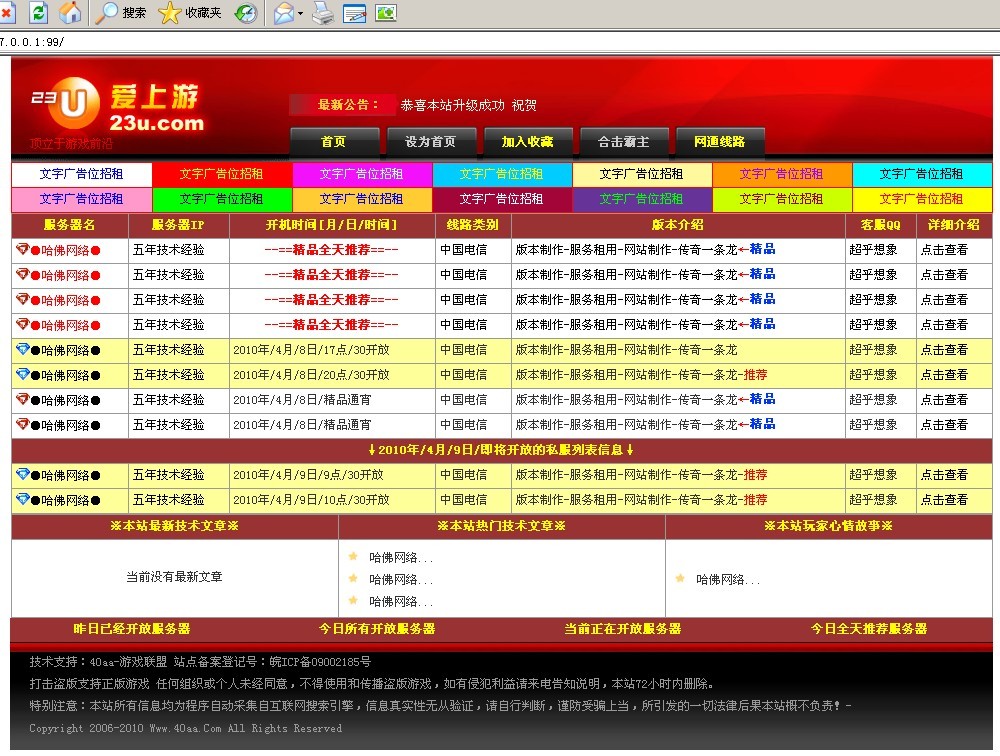Click the Refresh page icon
This screenshot has width=1000, height=756.
point(38,14)
